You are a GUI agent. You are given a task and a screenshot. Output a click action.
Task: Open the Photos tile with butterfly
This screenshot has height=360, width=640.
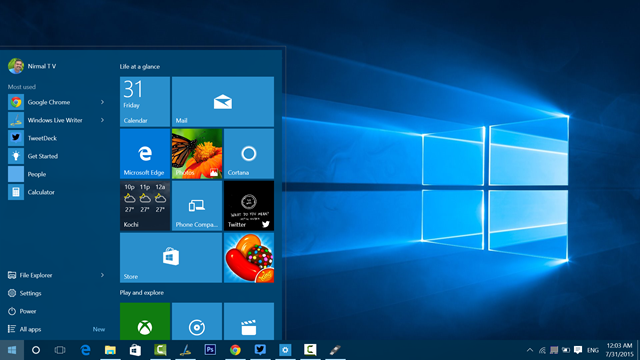pyautogui.click(x=197, y=153)
